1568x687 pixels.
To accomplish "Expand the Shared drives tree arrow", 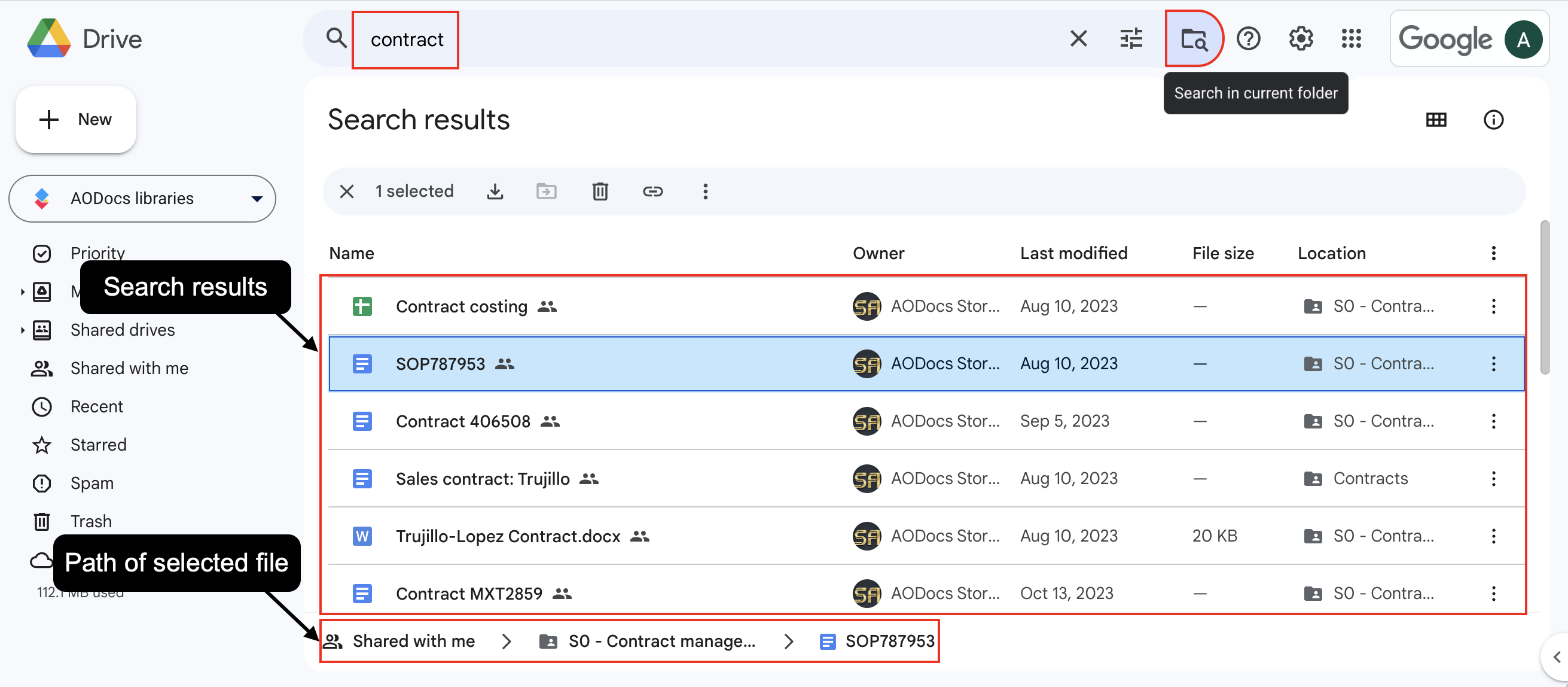I will pyautogui.click(x=23, y=330).
